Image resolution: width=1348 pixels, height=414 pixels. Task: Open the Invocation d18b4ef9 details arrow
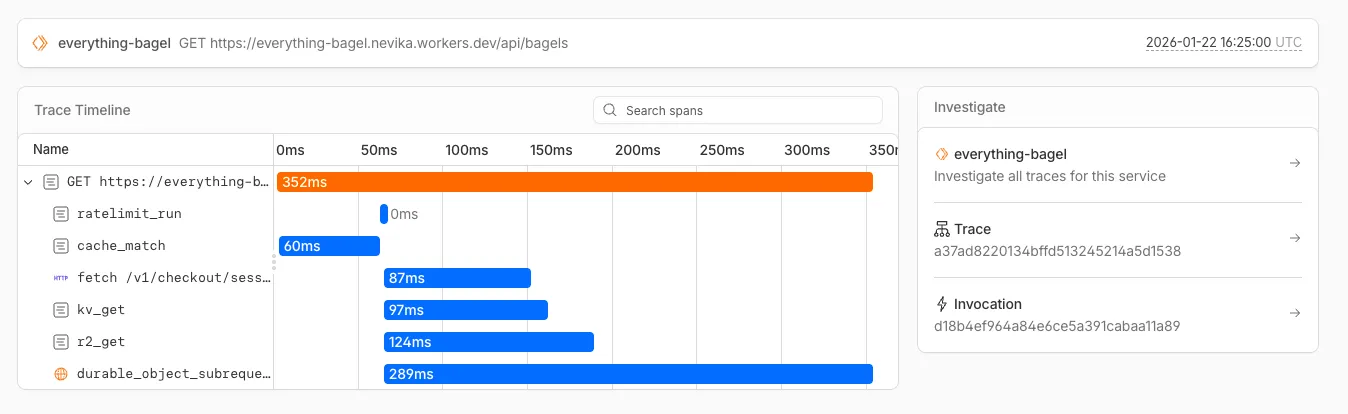(1295, 313)
